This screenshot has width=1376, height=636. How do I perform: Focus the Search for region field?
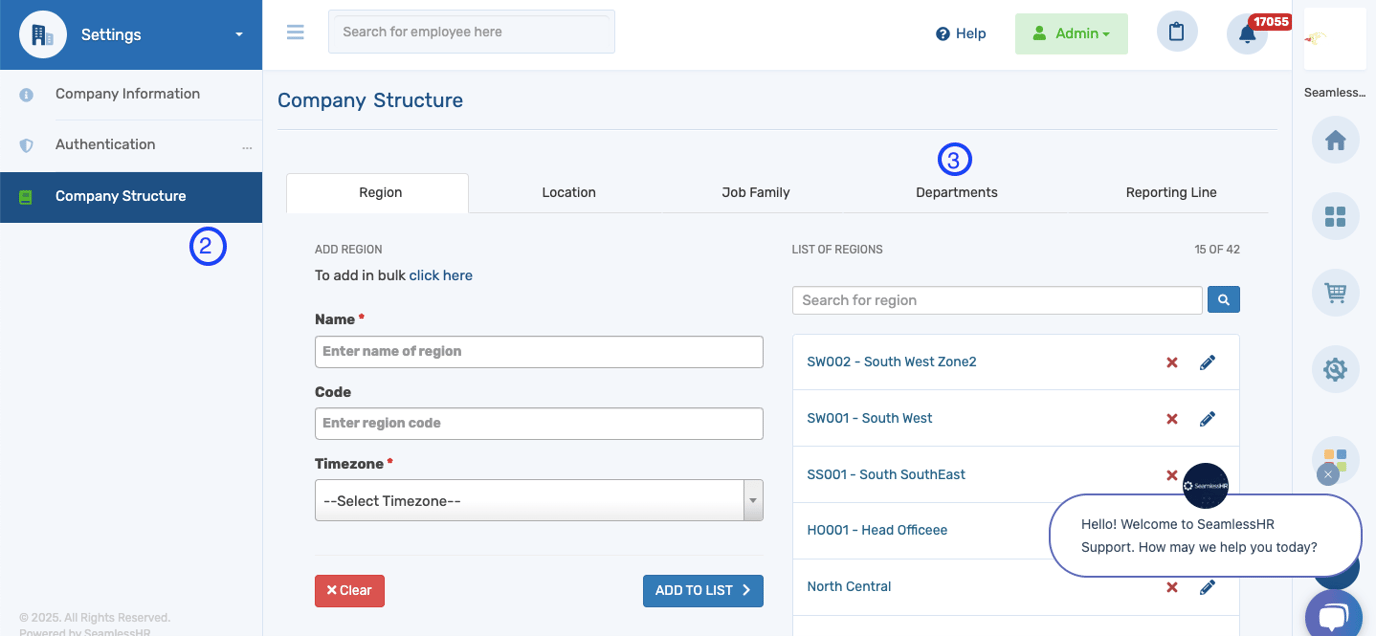point(997,300)
